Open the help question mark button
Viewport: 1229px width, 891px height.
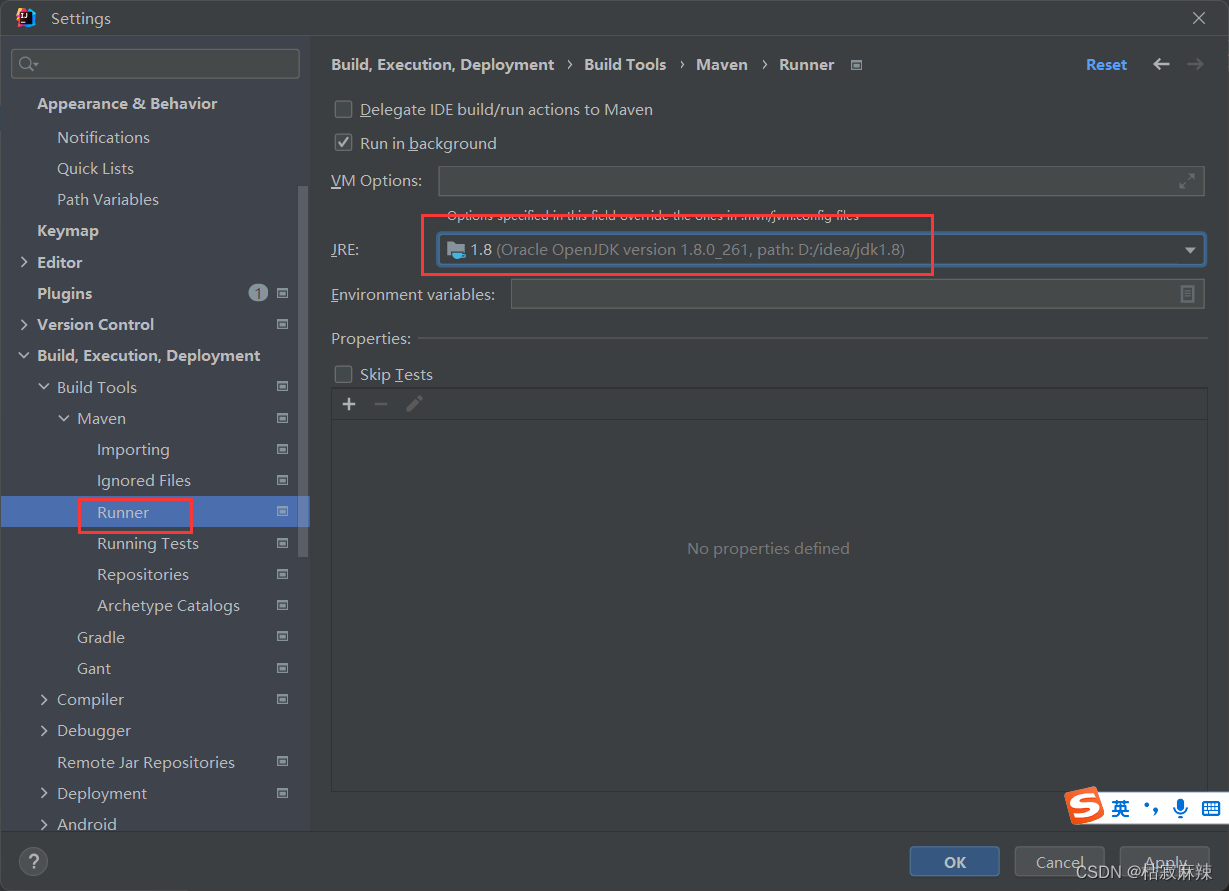pos(33,861)
